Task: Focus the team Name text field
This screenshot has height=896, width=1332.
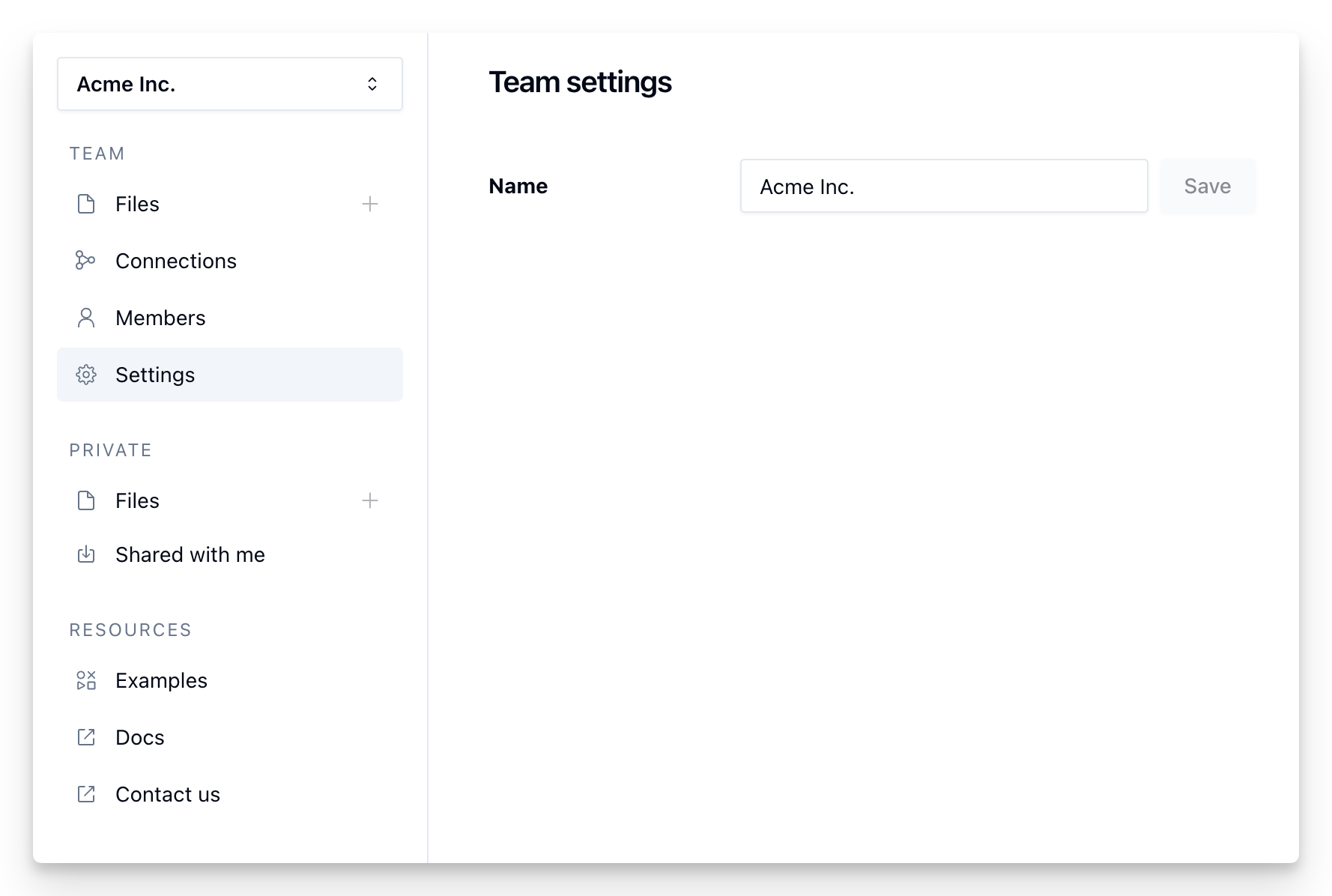Action: click(943, 186)
